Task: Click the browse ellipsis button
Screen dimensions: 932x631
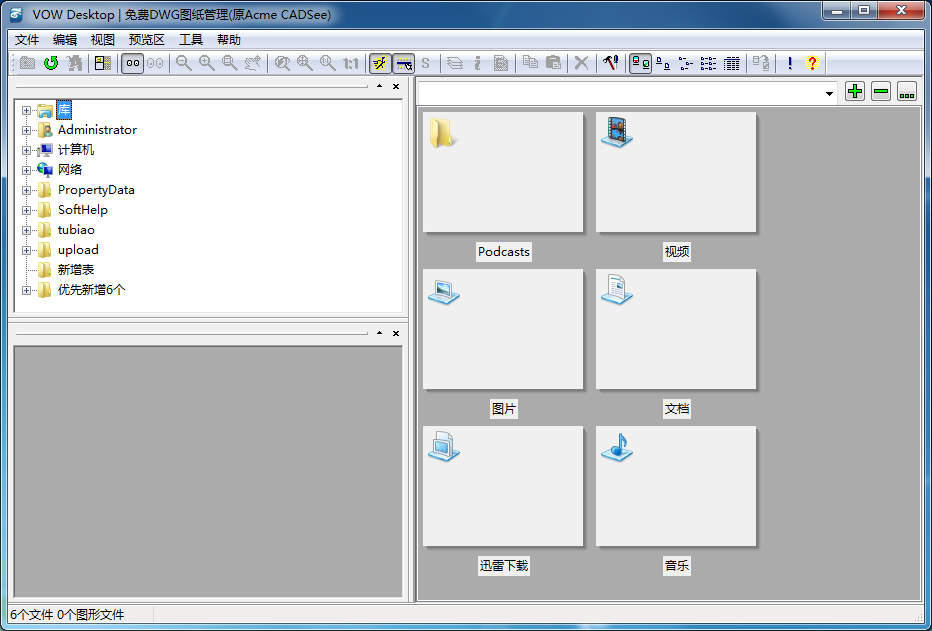Action: click(x=907, y=92)
